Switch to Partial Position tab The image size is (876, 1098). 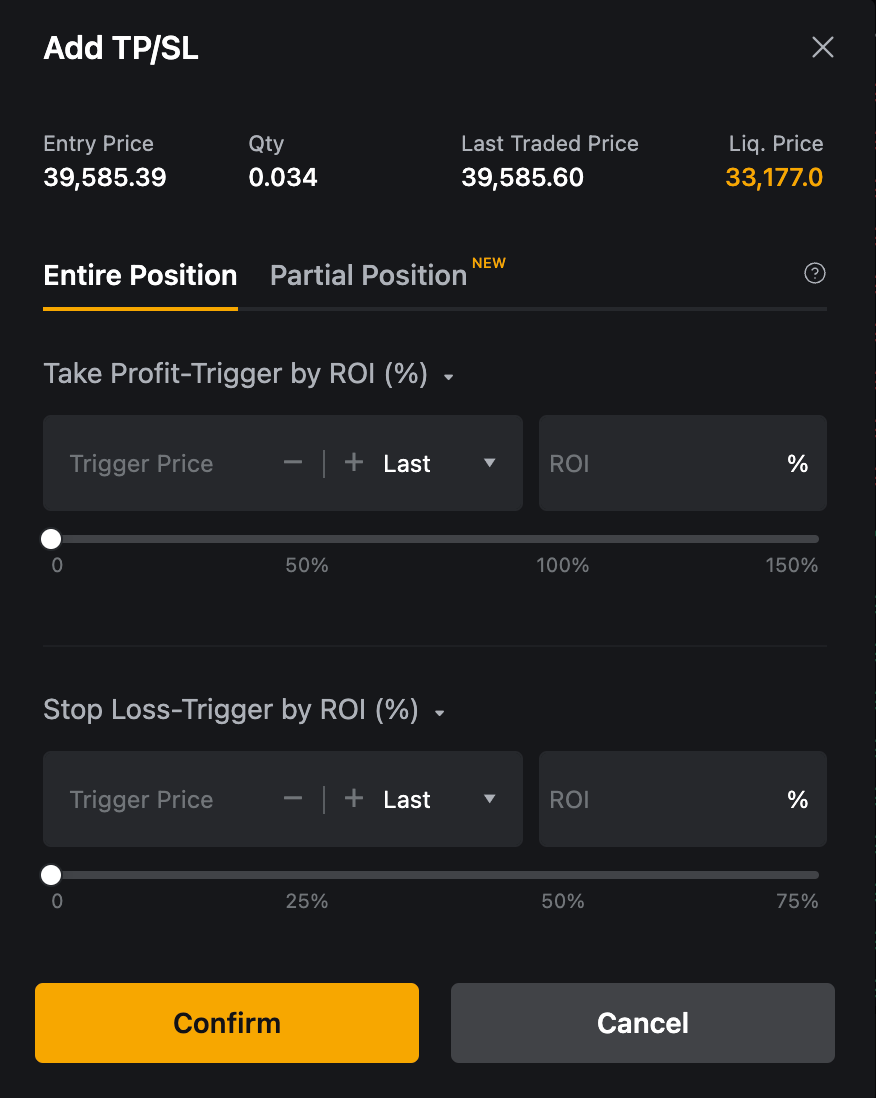pos(368,275)
